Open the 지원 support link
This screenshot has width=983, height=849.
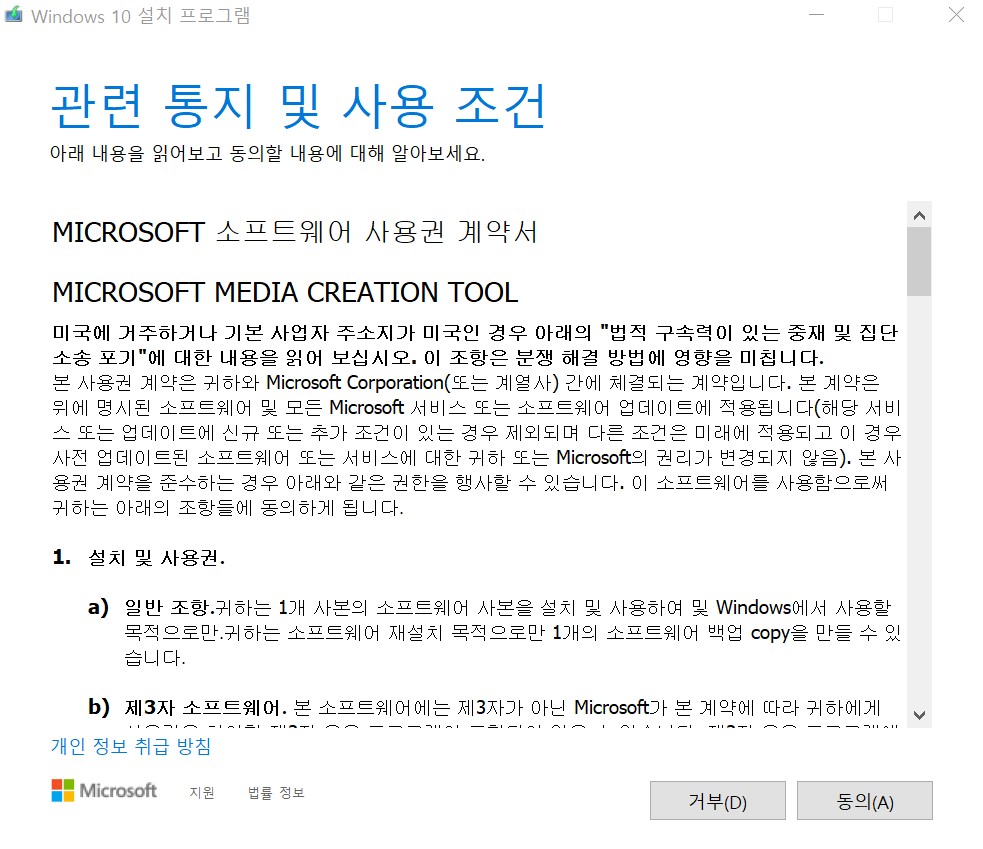coord(202,793)
